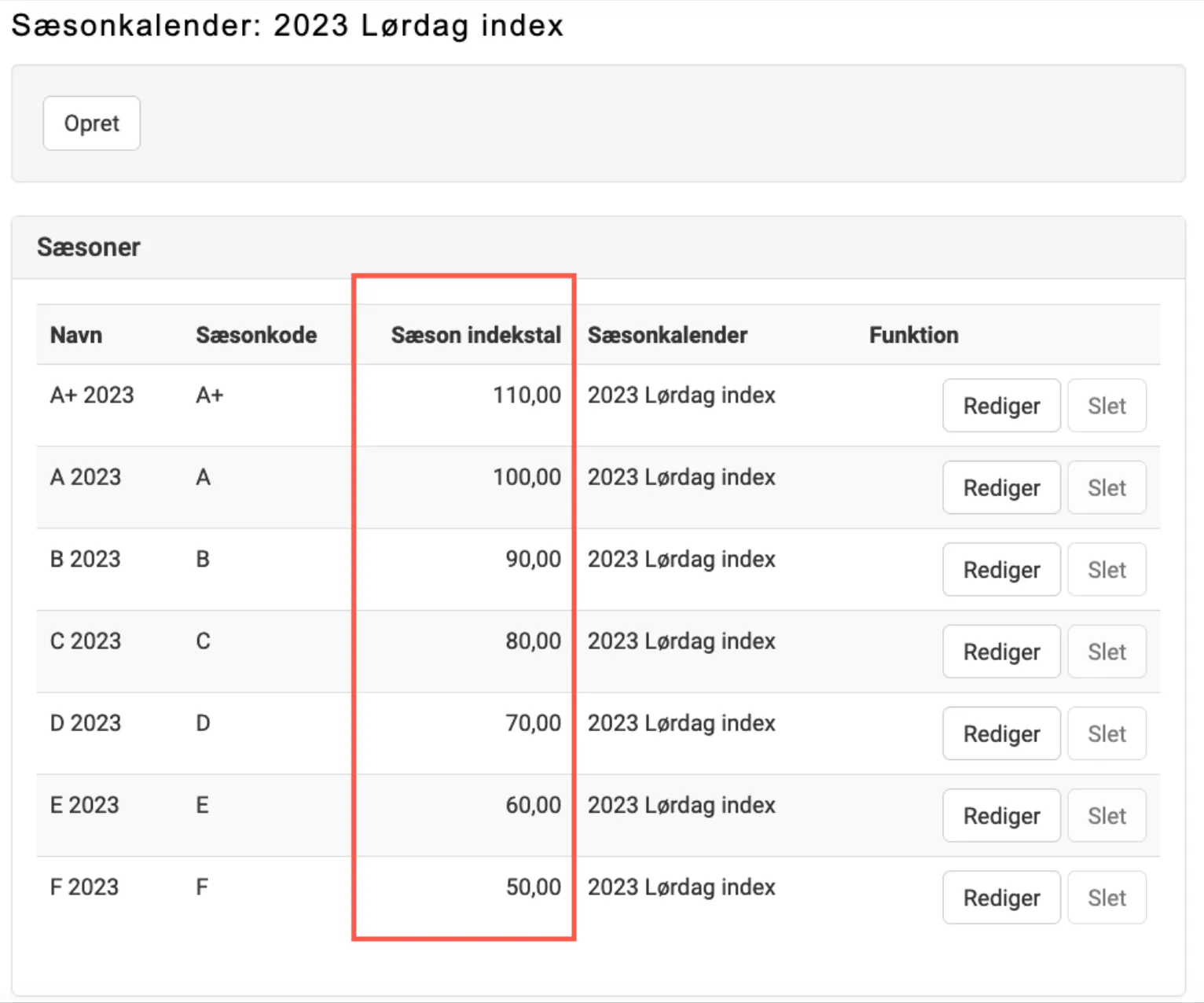Click Slet for A+ 2023

[1107, 406]
